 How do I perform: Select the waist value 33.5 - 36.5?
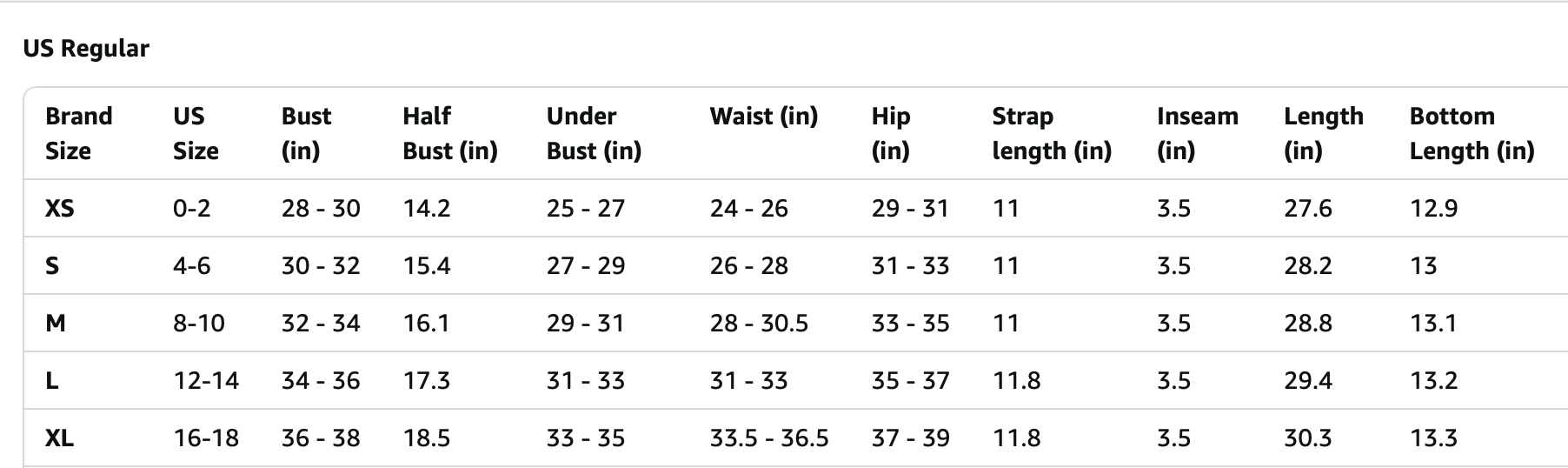pyautogui.click(x=768, y=438)
